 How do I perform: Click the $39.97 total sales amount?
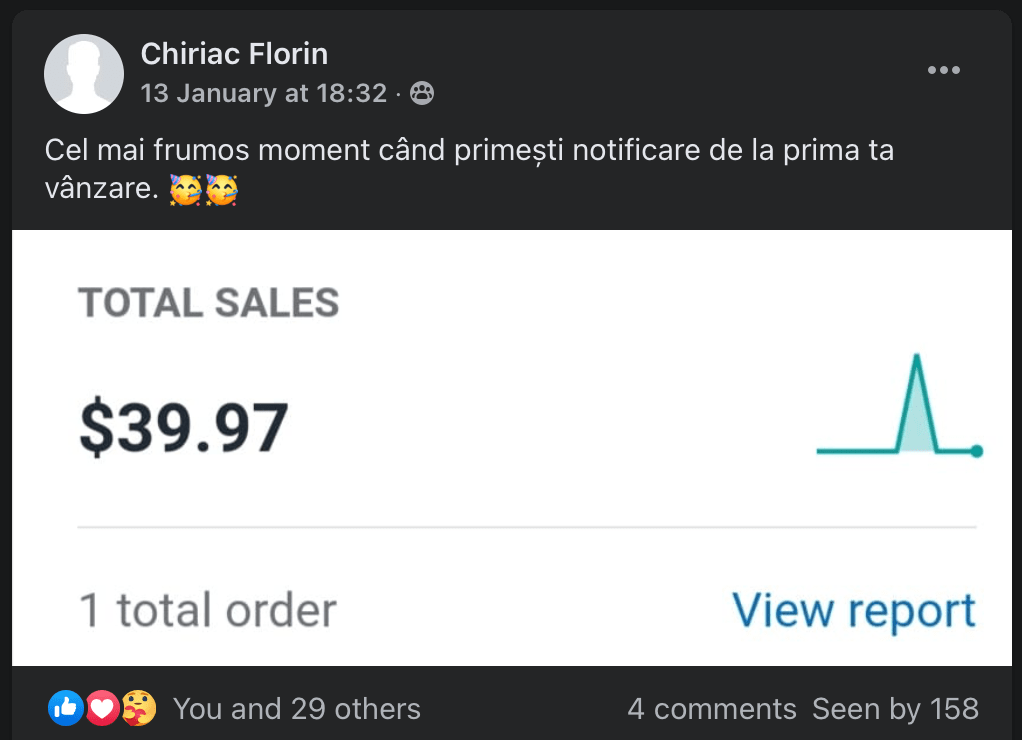183,427
